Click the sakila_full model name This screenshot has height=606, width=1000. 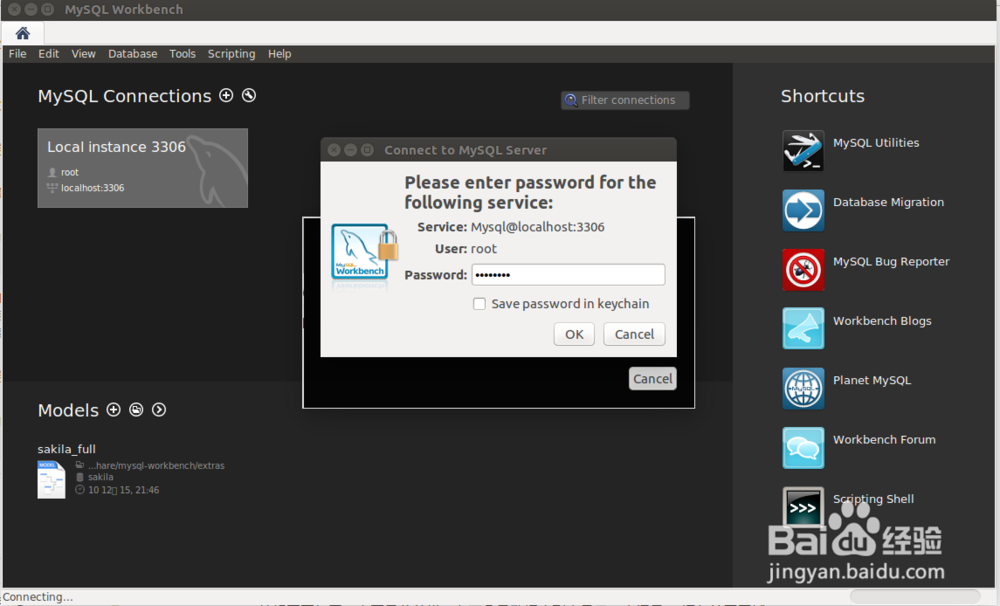[x=66, y=449]
